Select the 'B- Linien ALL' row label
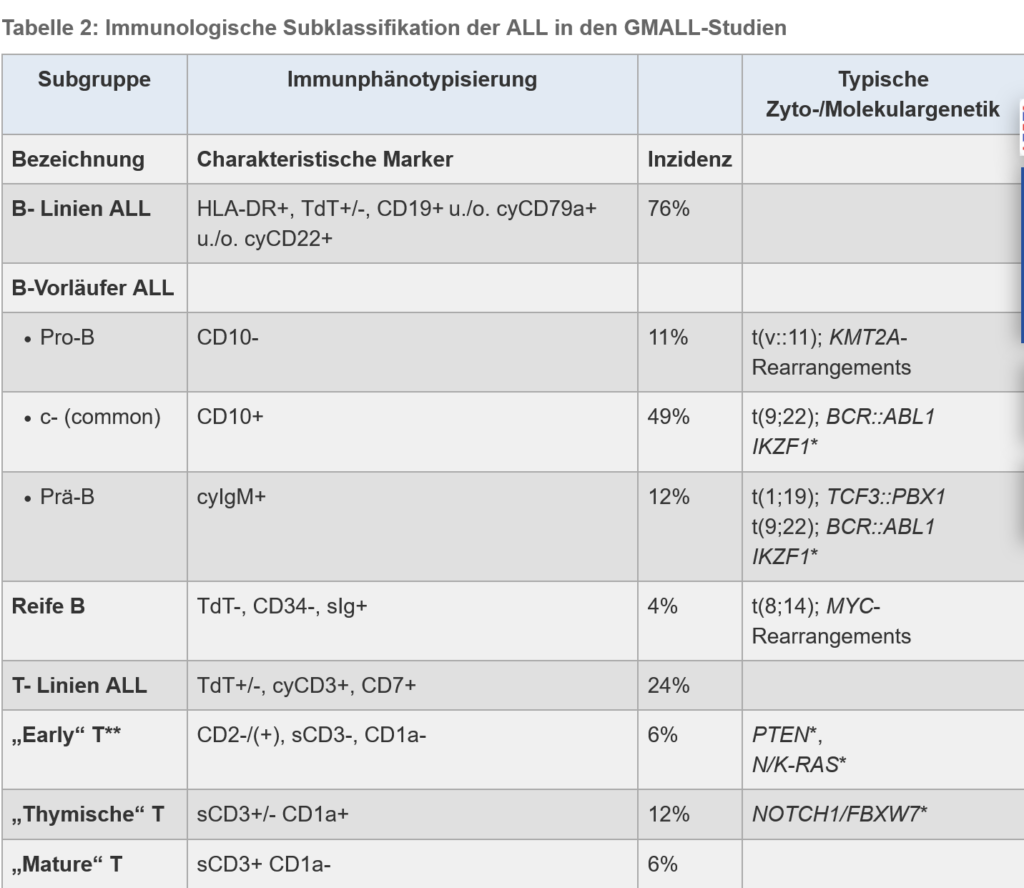Image resolution: width=1024 pixels, height=888 pixels. 81,209
